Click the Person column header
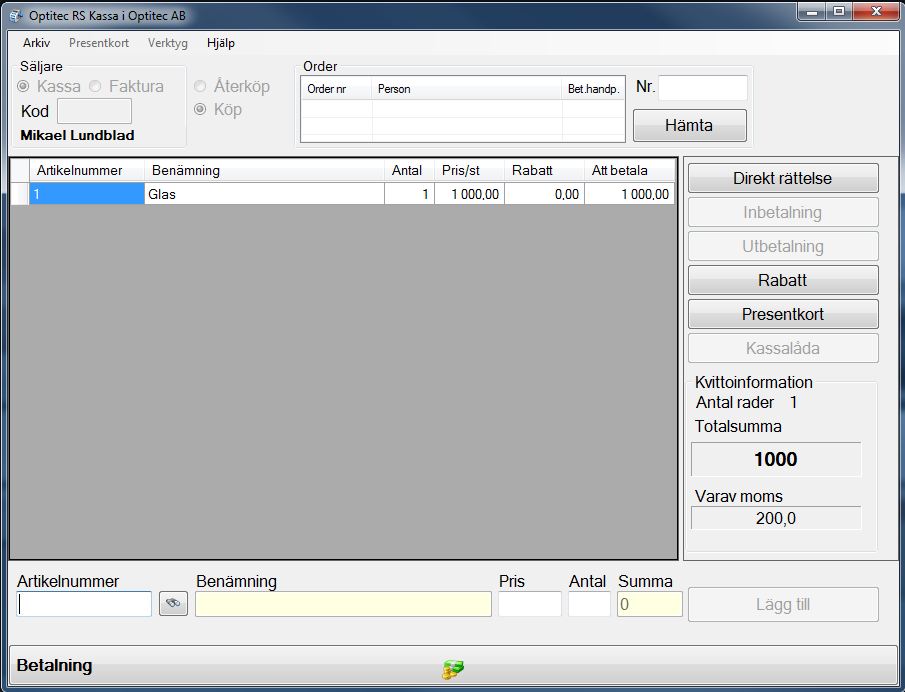905x692 pixels. pos(467,89)
